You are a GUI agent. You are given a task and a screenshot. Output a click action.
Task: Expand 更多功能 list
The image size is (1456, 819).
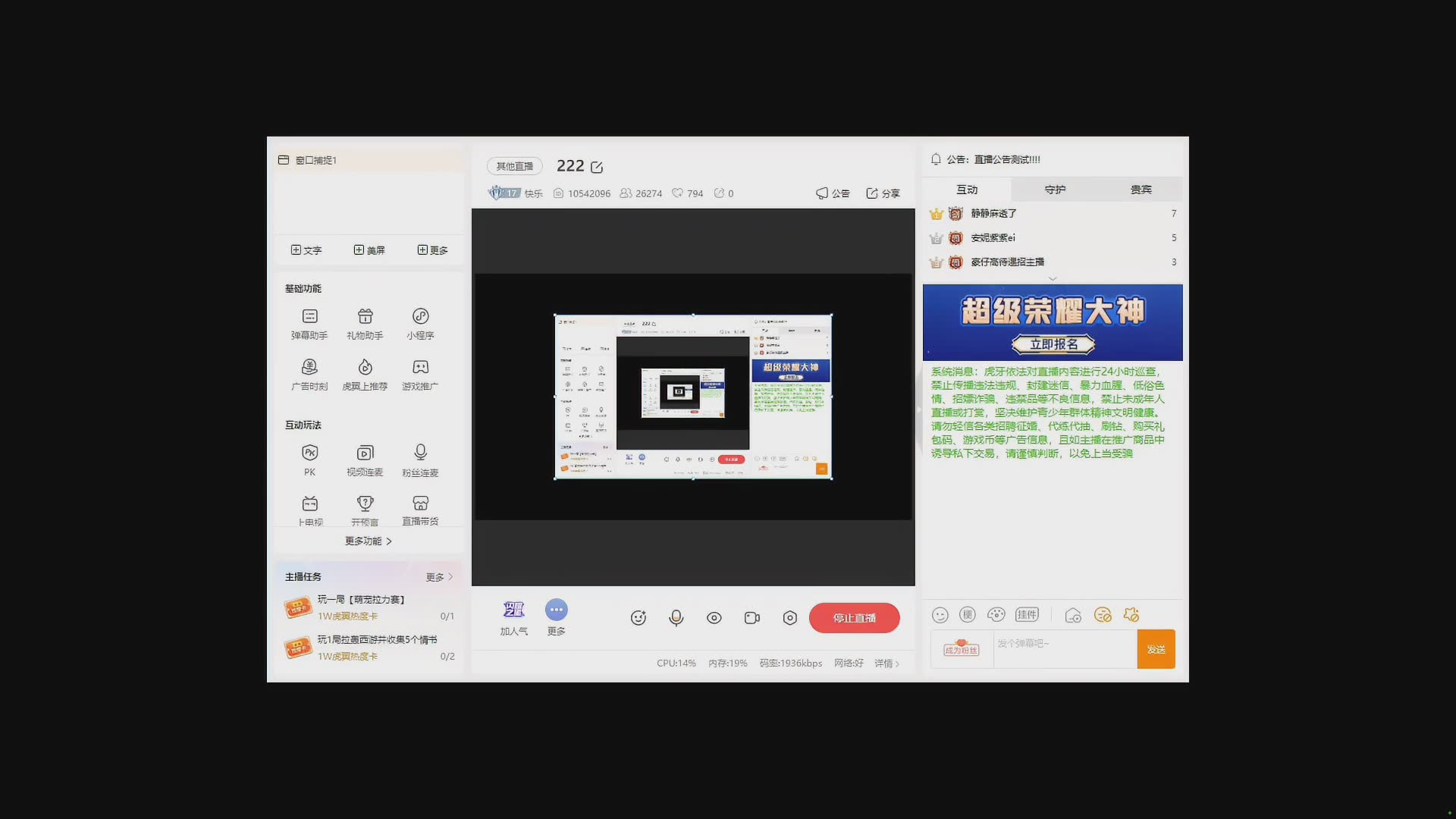(369, 541)
